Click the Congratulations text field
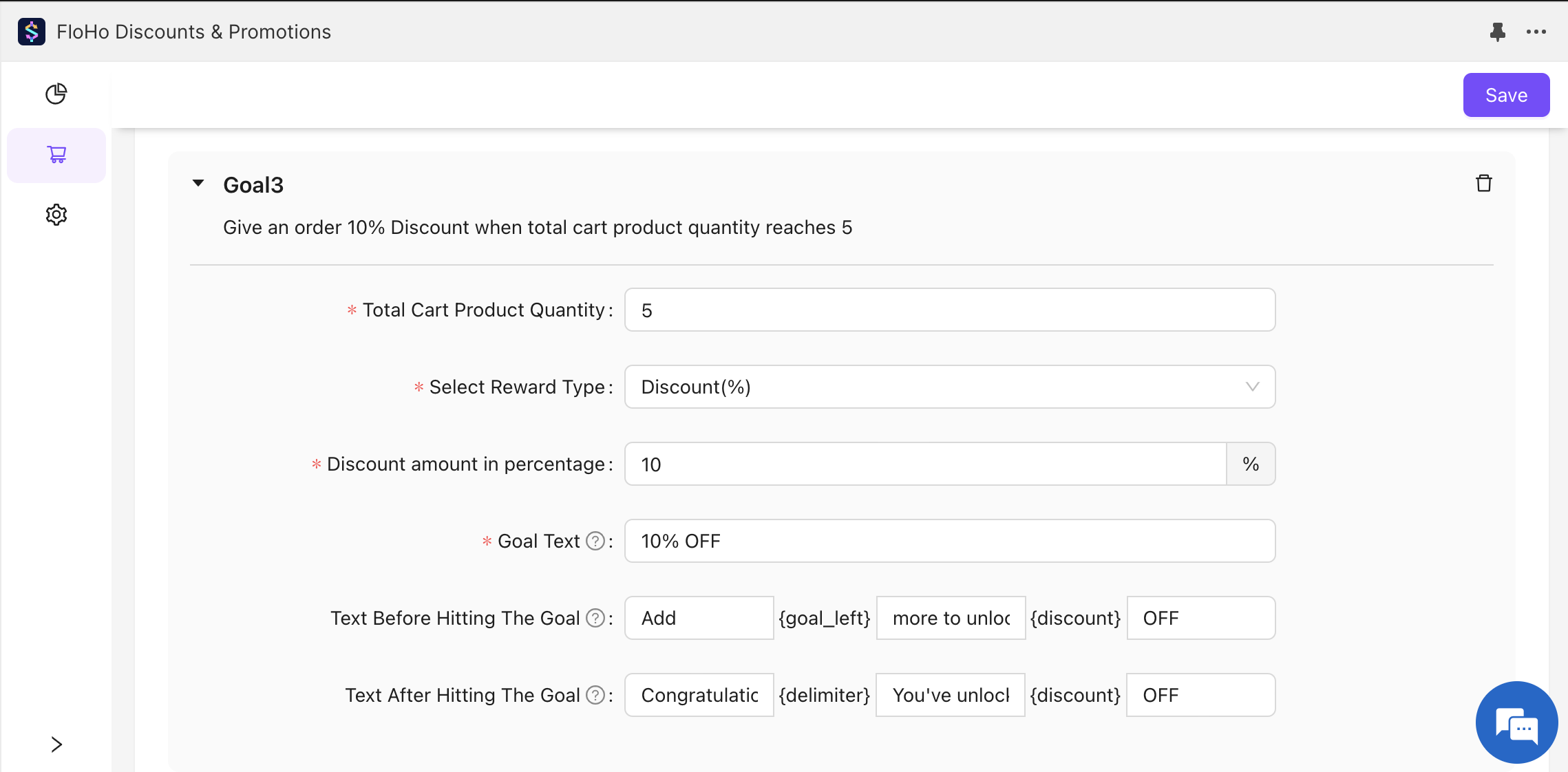This screenshot has height=772, width=1568. click(x=699, y=696)
